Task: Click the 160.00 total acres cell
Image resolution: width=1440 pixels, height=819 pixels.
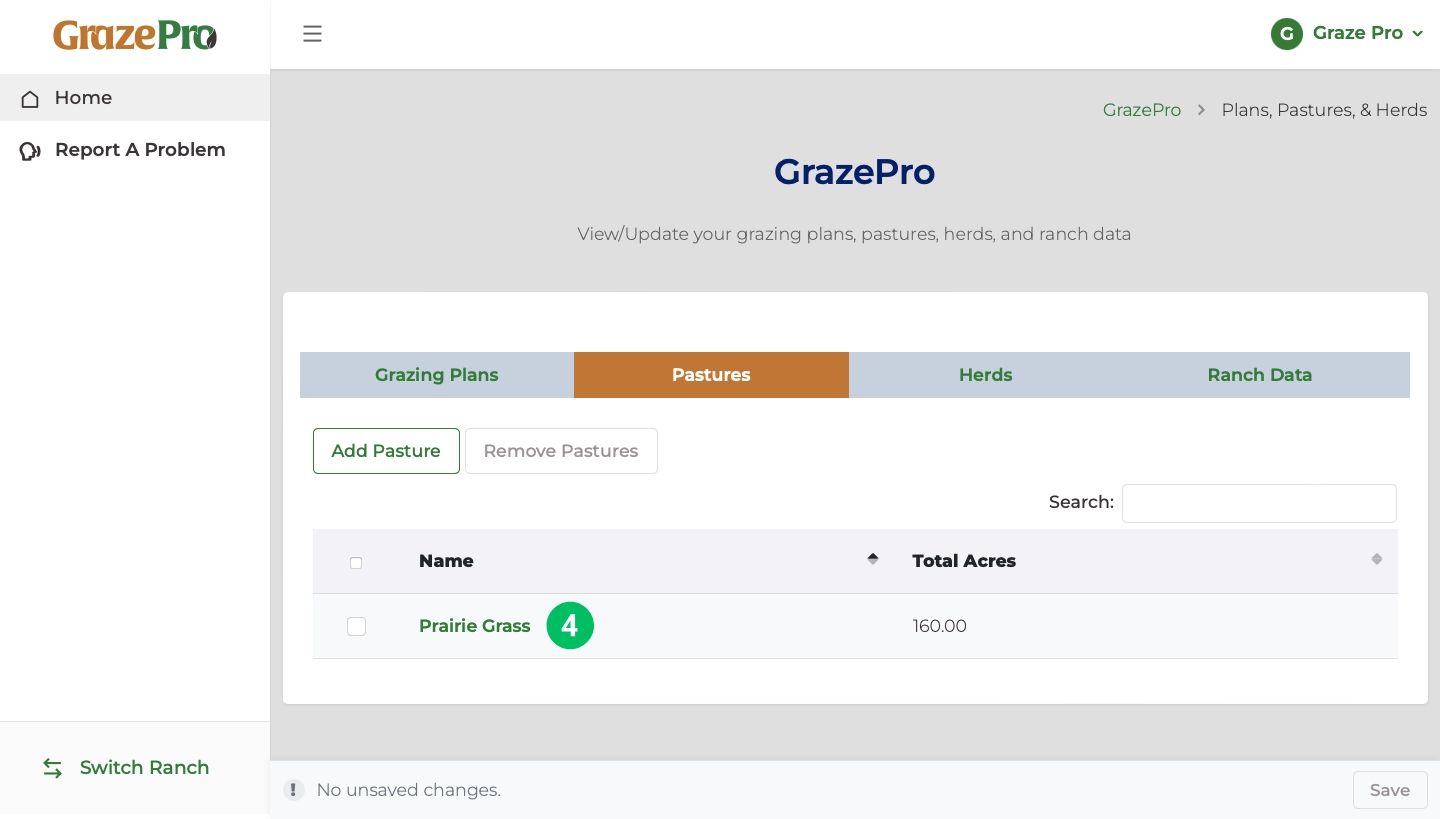Action: [940, 626]
